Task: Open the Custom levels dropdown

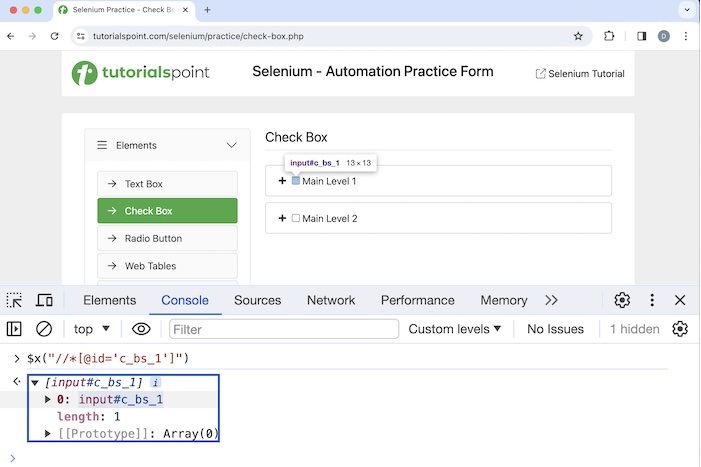Action: click(x=455, y=329)
